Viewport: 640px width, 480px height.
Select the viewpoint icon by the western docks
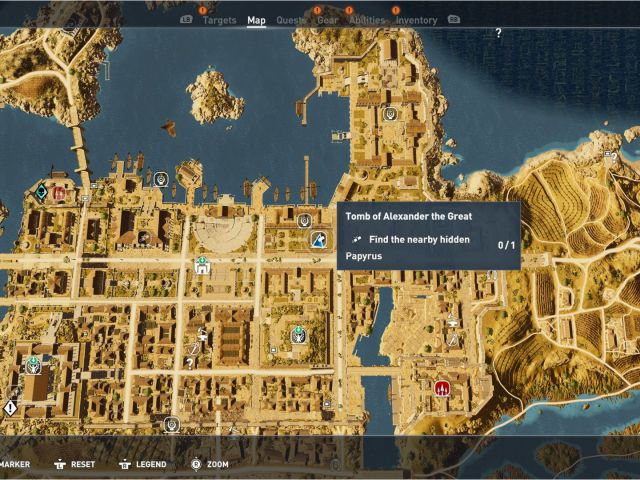pos(161,179)
